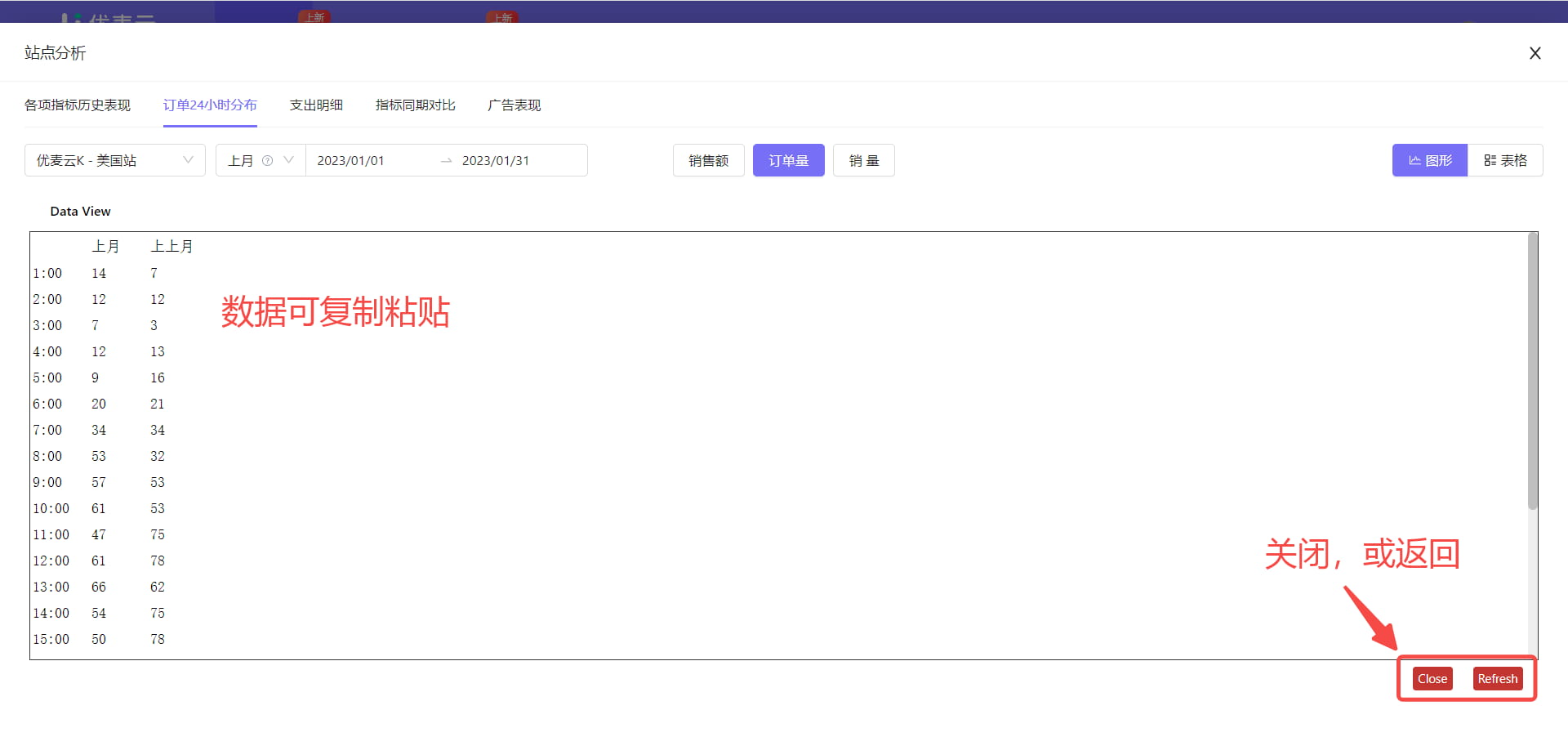Switch to the 支出明细 tab

pos(316,105)
